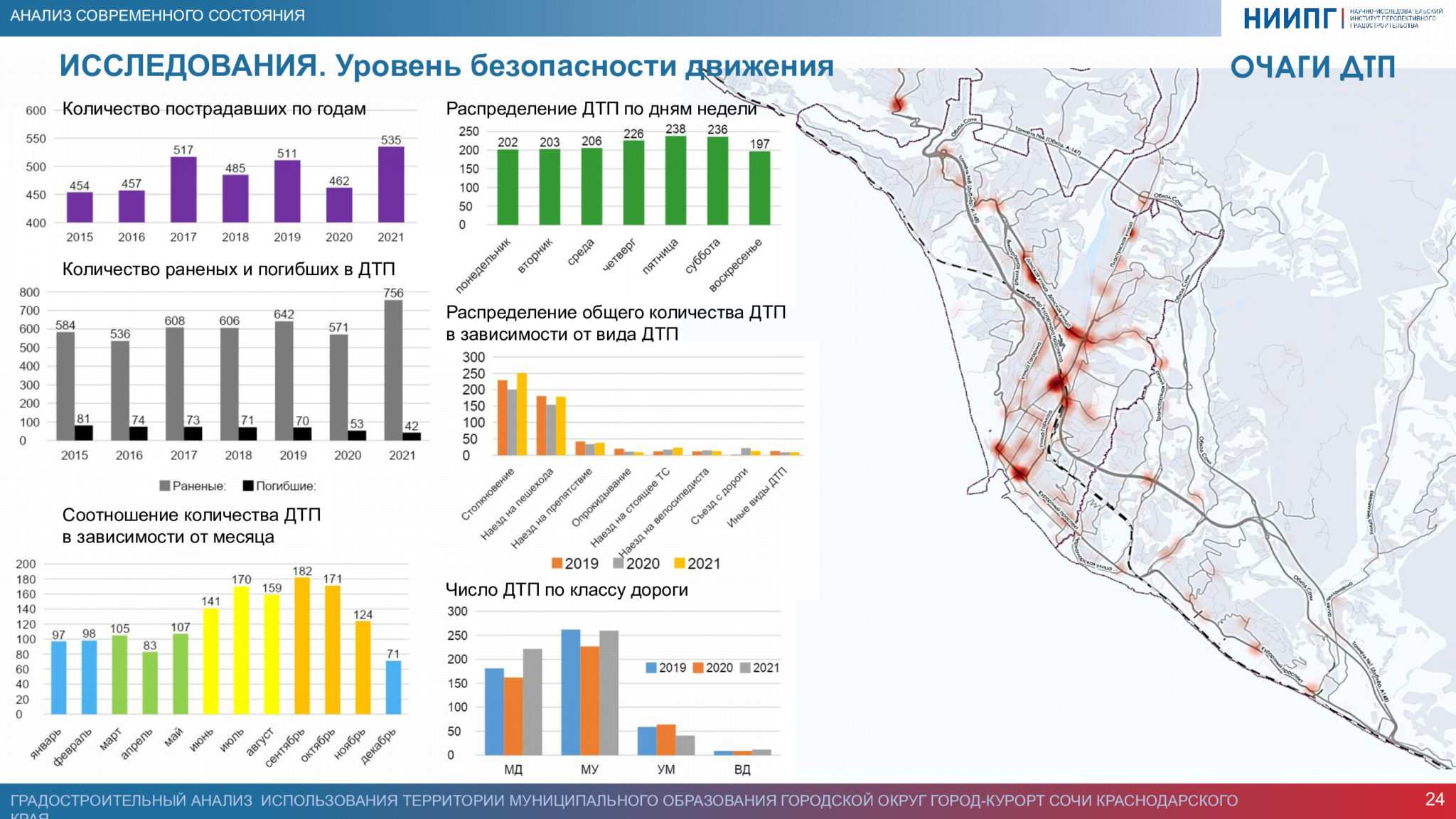Click value 170 above the July bar
The image size is (1456, 819).
[242, 579]
